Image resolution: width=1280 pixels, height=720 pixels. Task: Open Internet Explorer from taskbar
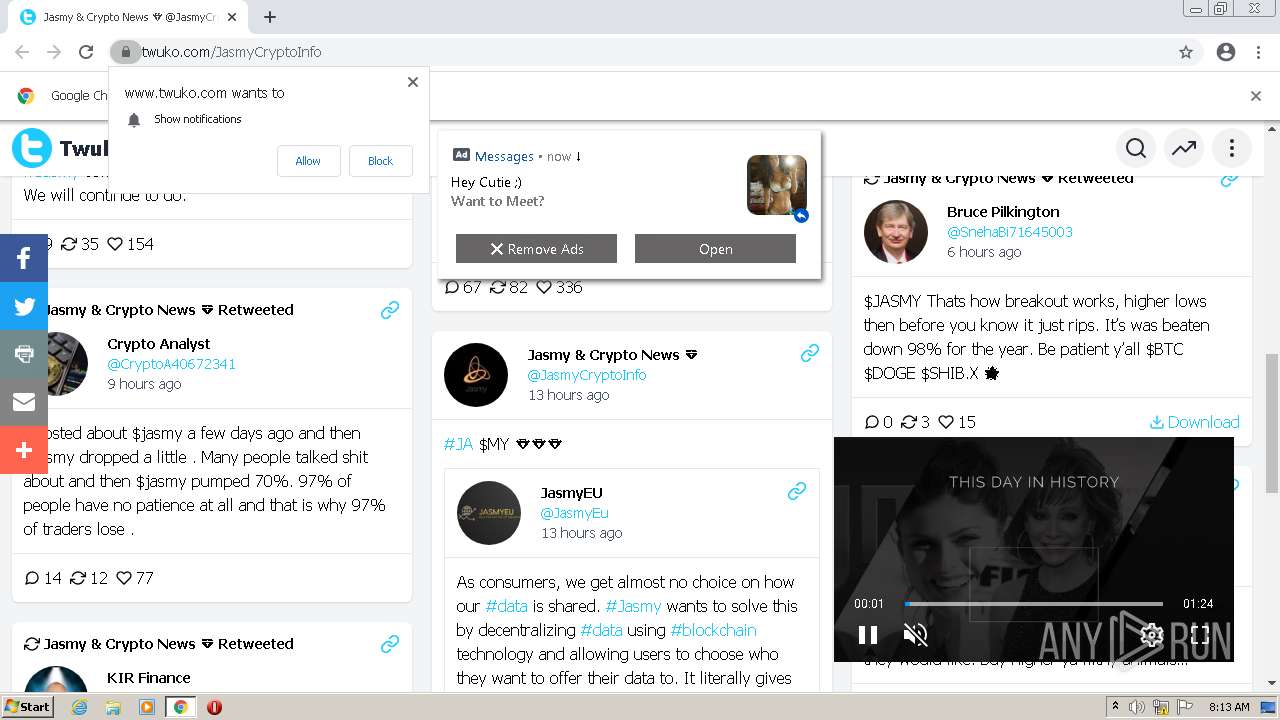tap(80, 707)
